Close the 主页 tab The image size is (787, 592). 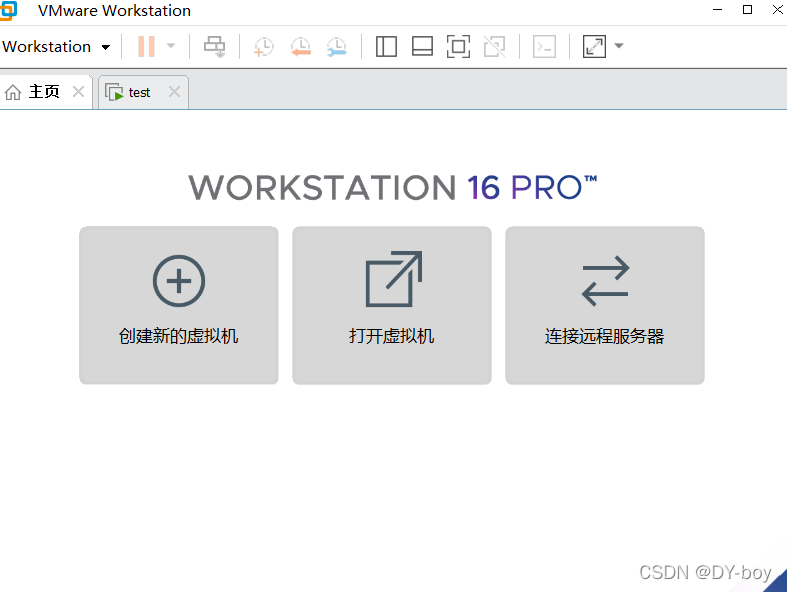(x=78, y=91)
